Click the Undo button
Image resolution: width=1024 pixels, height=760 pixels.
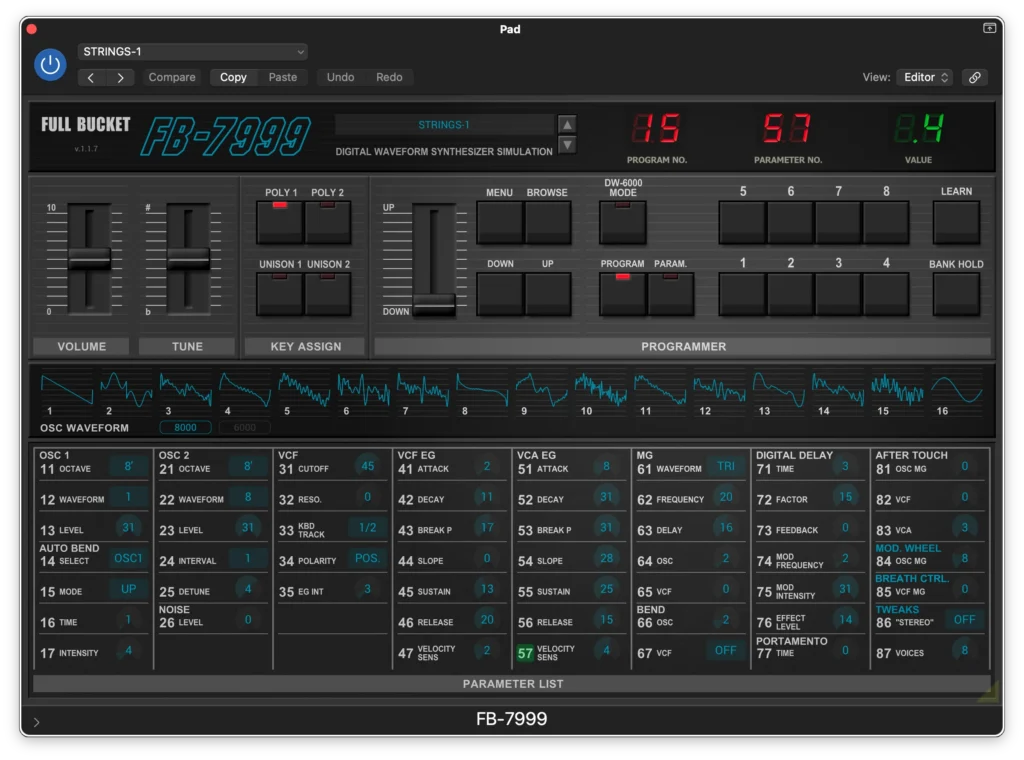340,77
